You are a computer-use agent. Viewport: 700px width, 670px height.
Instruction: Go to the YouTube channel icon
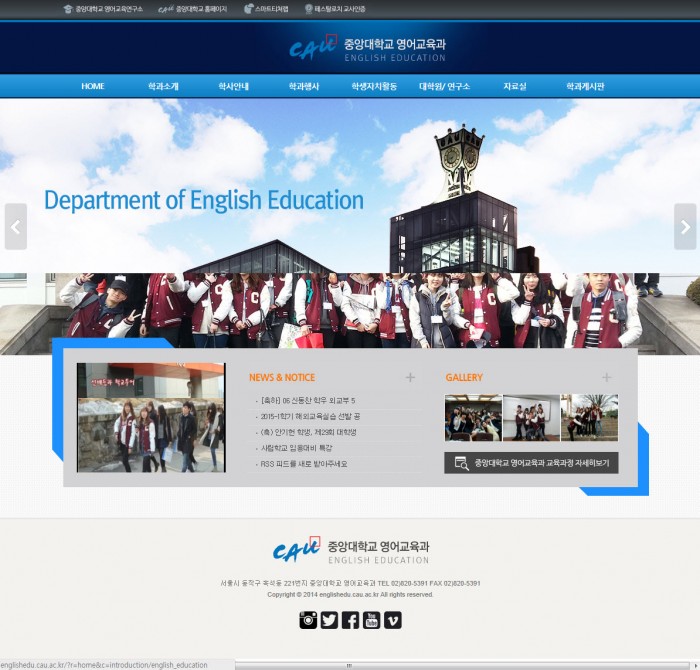[x=371, y=620]
